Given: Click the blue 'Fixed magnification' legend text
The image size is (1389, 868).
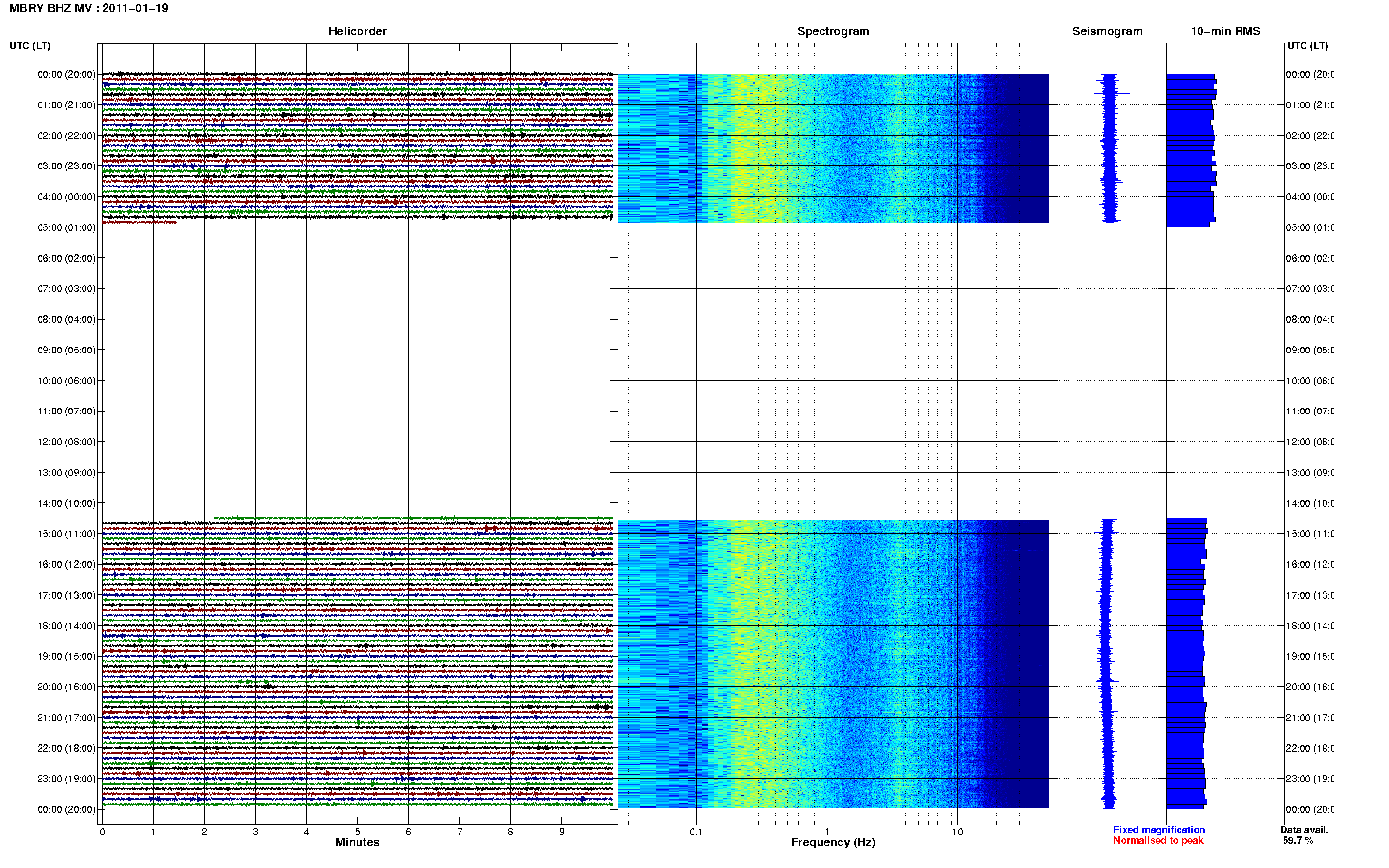Looking at the screenshot, I should (1159, 830).
